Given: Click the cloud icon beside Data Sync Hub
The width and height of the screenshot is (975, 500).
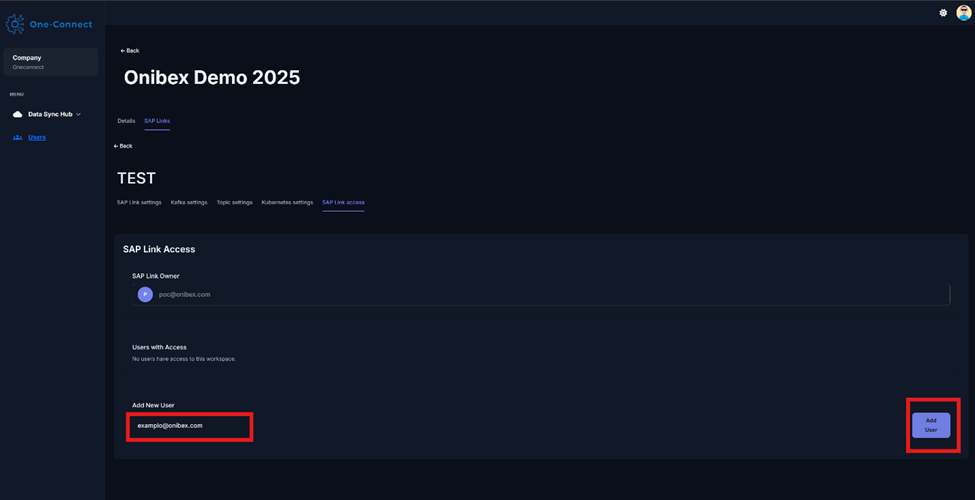Looking at the screenshot, I should (17, 114).
